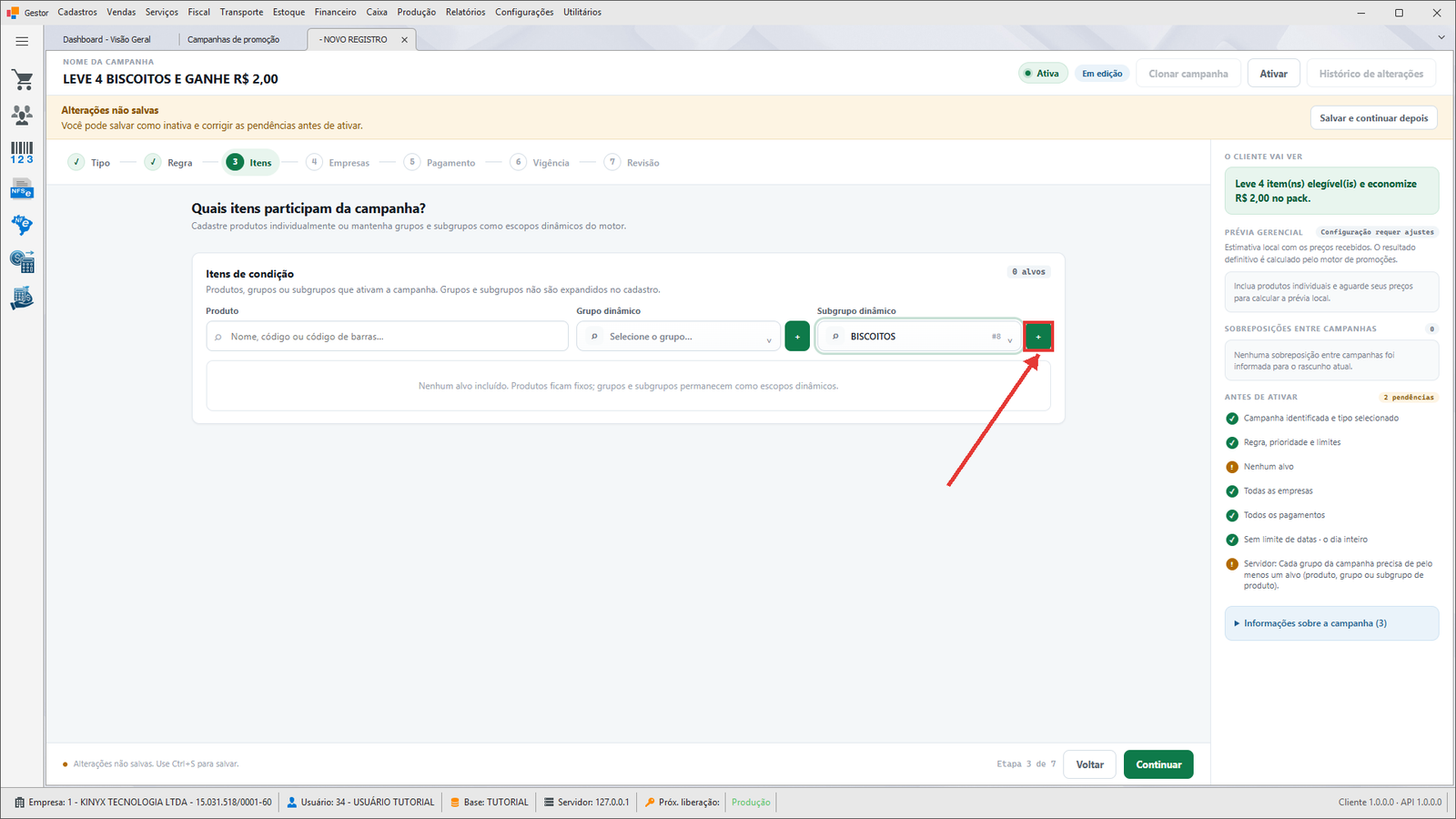Go to step 4 Empresas
The height and width of the screenshot is (819, 1456).
click(x=339, y=162)
